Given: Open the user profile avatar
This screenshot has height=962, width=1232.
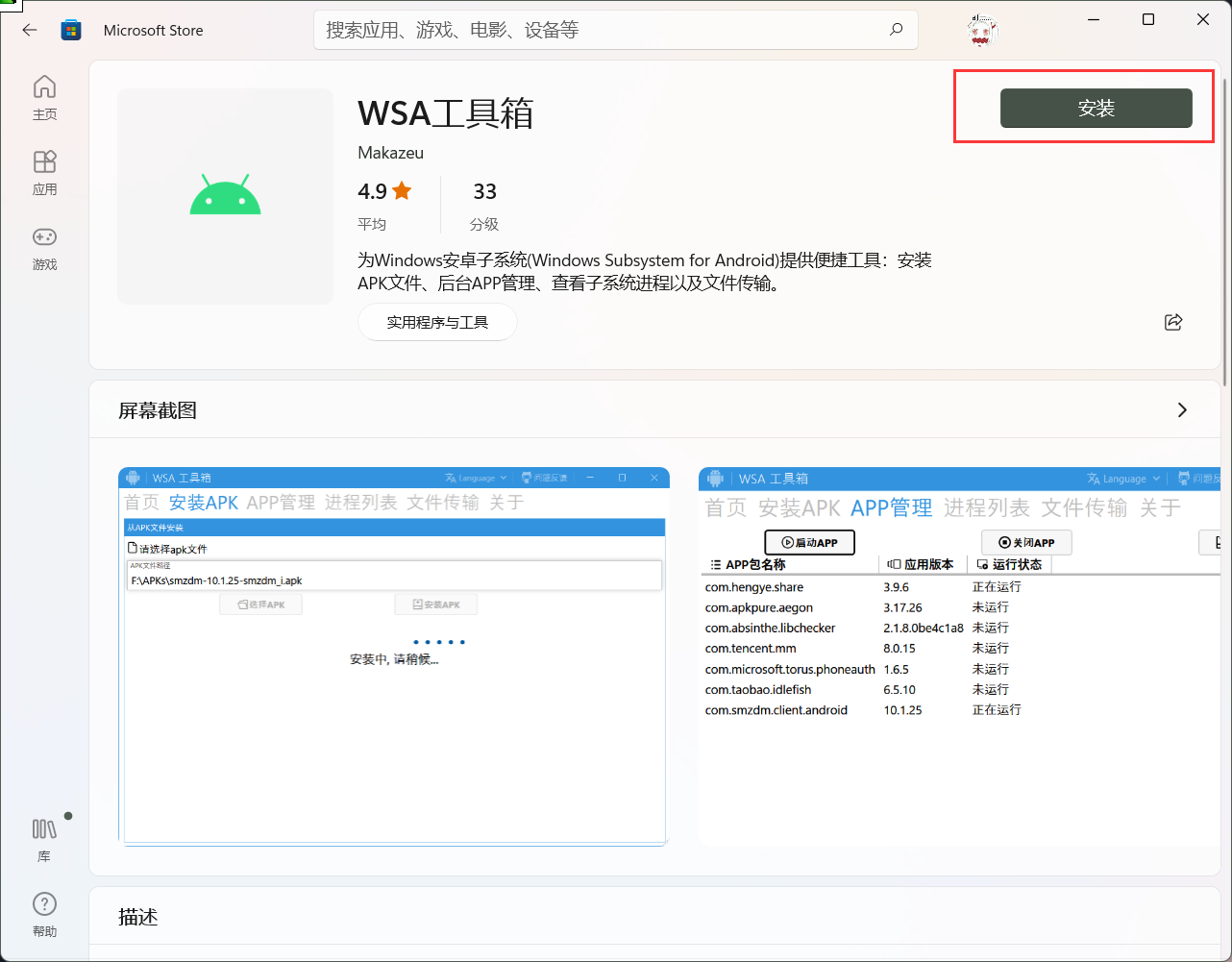Looking at the screenshot, I should click(982, 31).
